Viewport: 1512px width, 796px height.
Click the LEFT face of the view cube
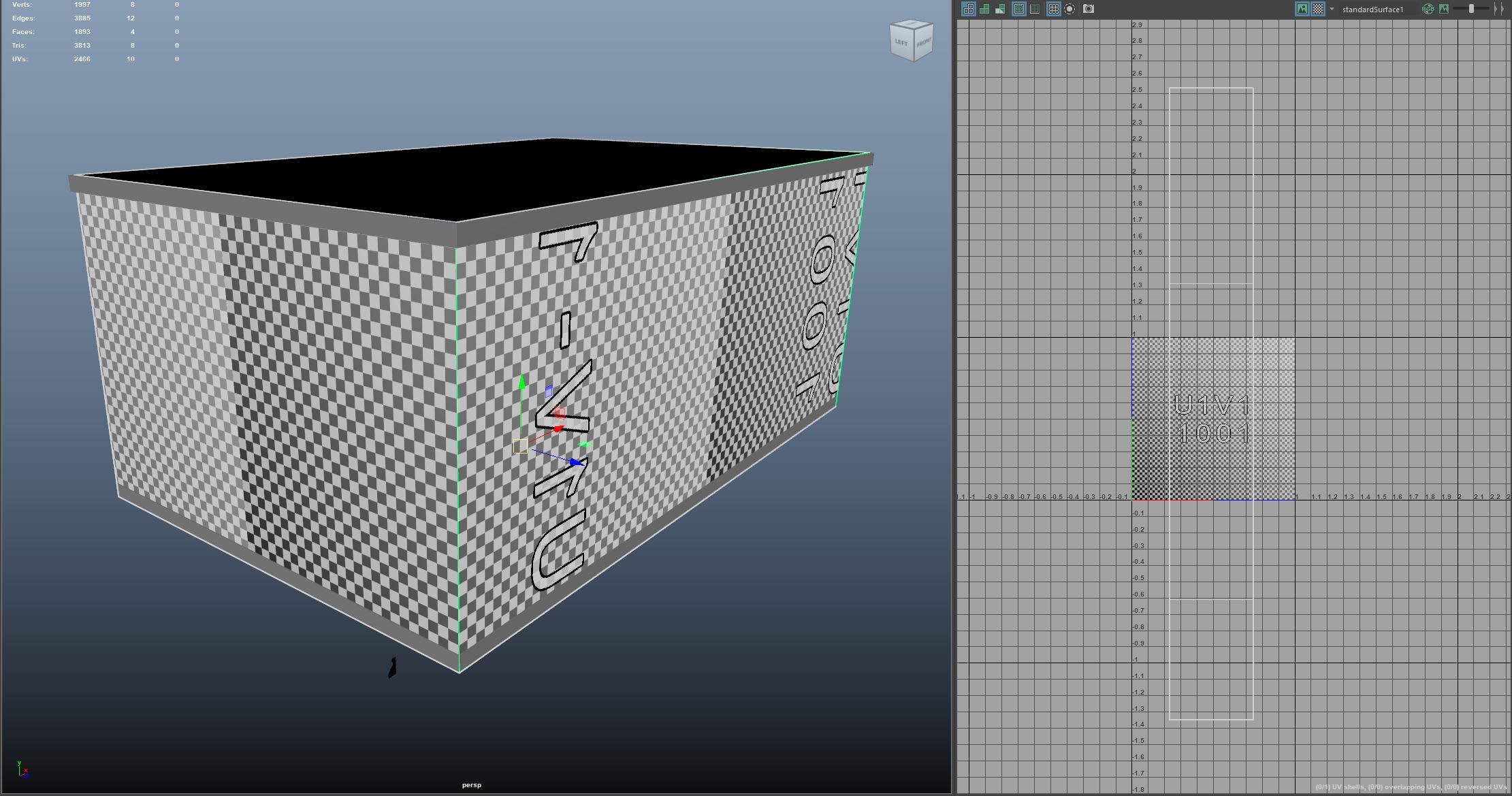[x=901, y=43]
